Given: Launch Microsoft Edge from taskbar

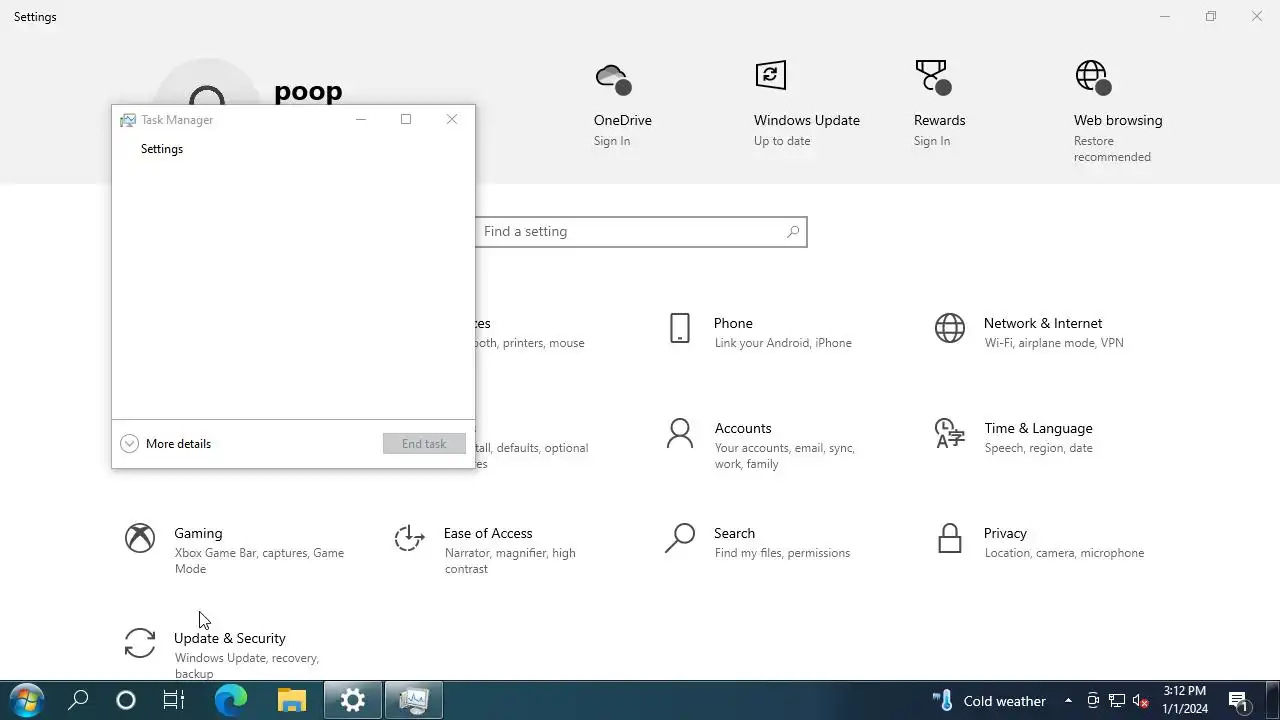Looking at the screenshot, I should [231, 700].
